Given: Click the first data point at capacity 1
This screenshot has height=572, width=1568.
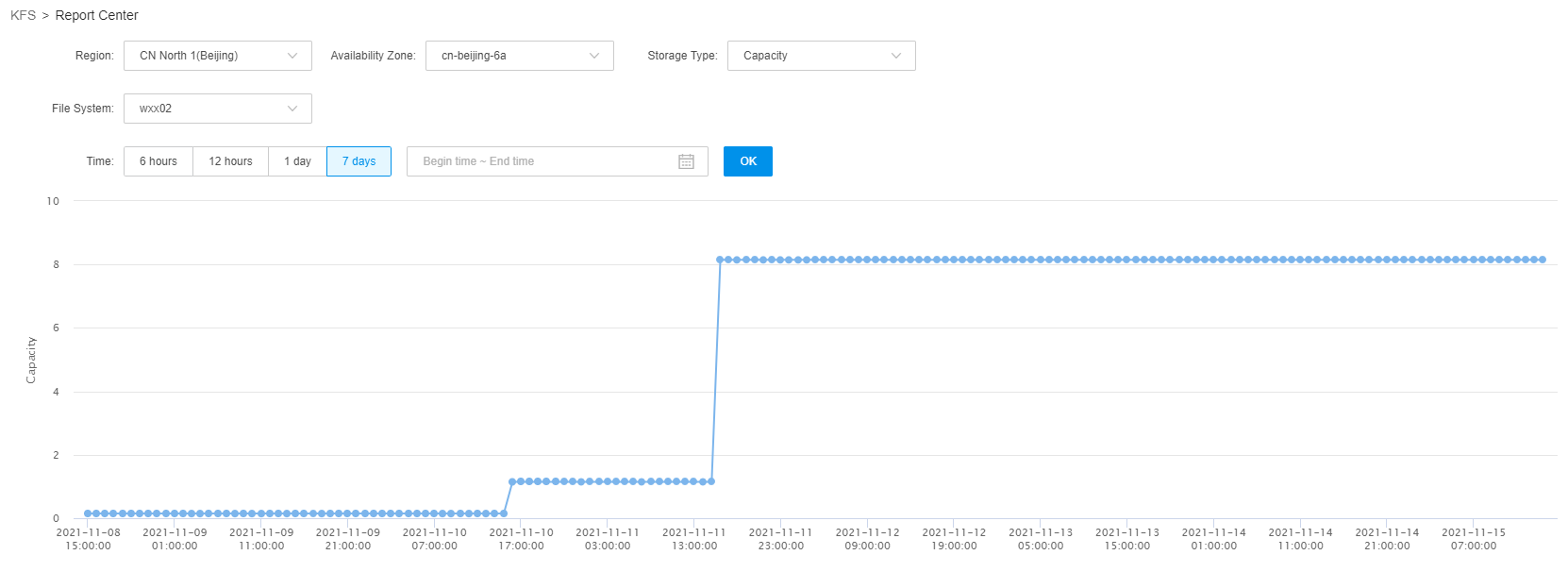Looking at the screenshot, I should [512, 481].
